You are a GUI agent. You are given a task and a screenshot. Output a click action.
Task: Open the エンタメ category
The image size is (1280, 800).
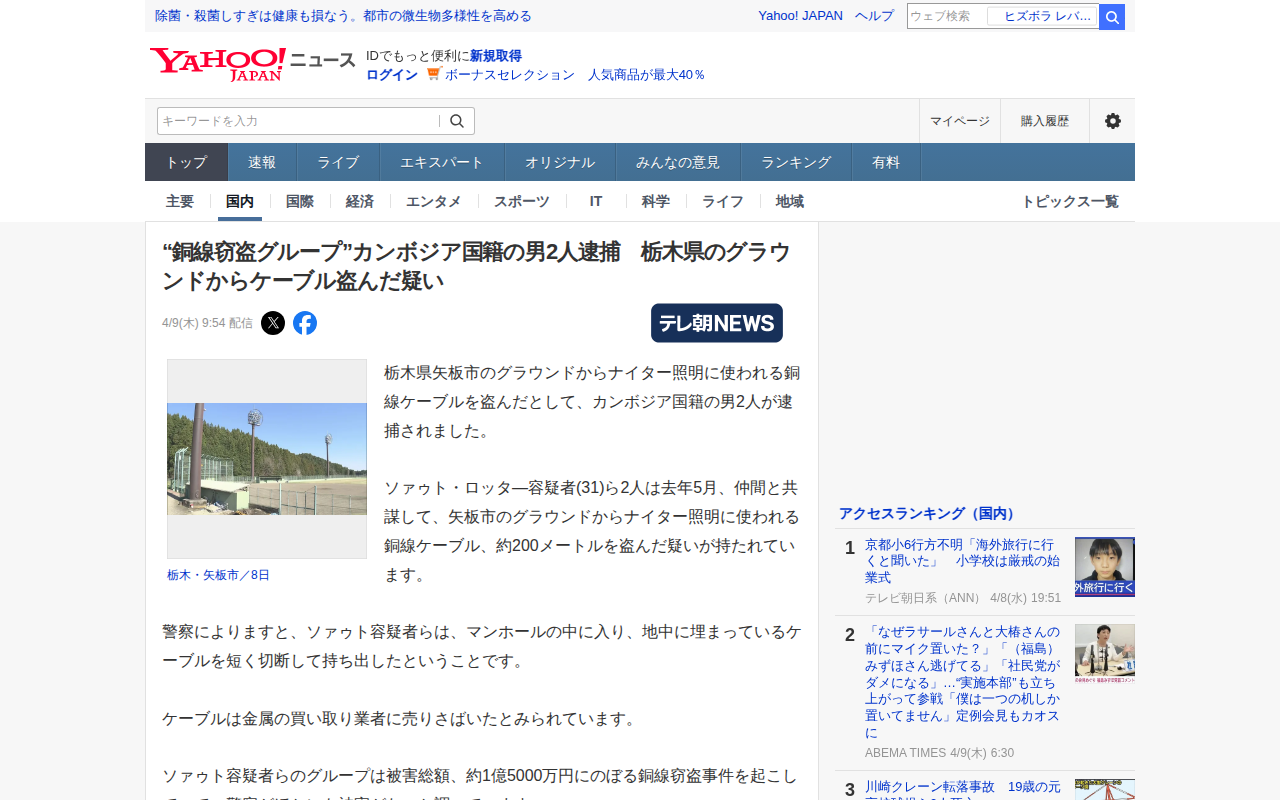(x=434, y=201)
